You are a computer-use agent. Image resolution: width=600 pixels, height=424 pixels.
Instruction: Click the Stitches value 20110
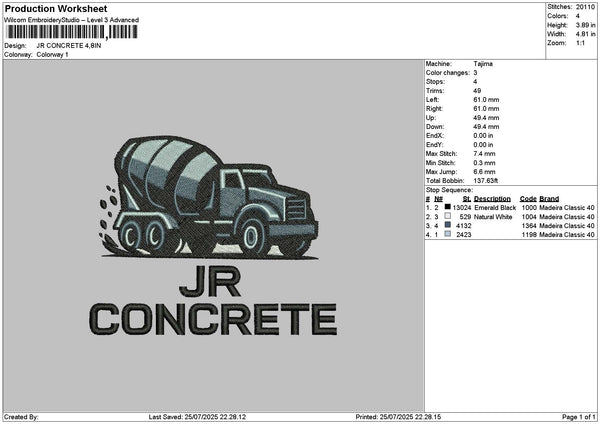[587, 6]
